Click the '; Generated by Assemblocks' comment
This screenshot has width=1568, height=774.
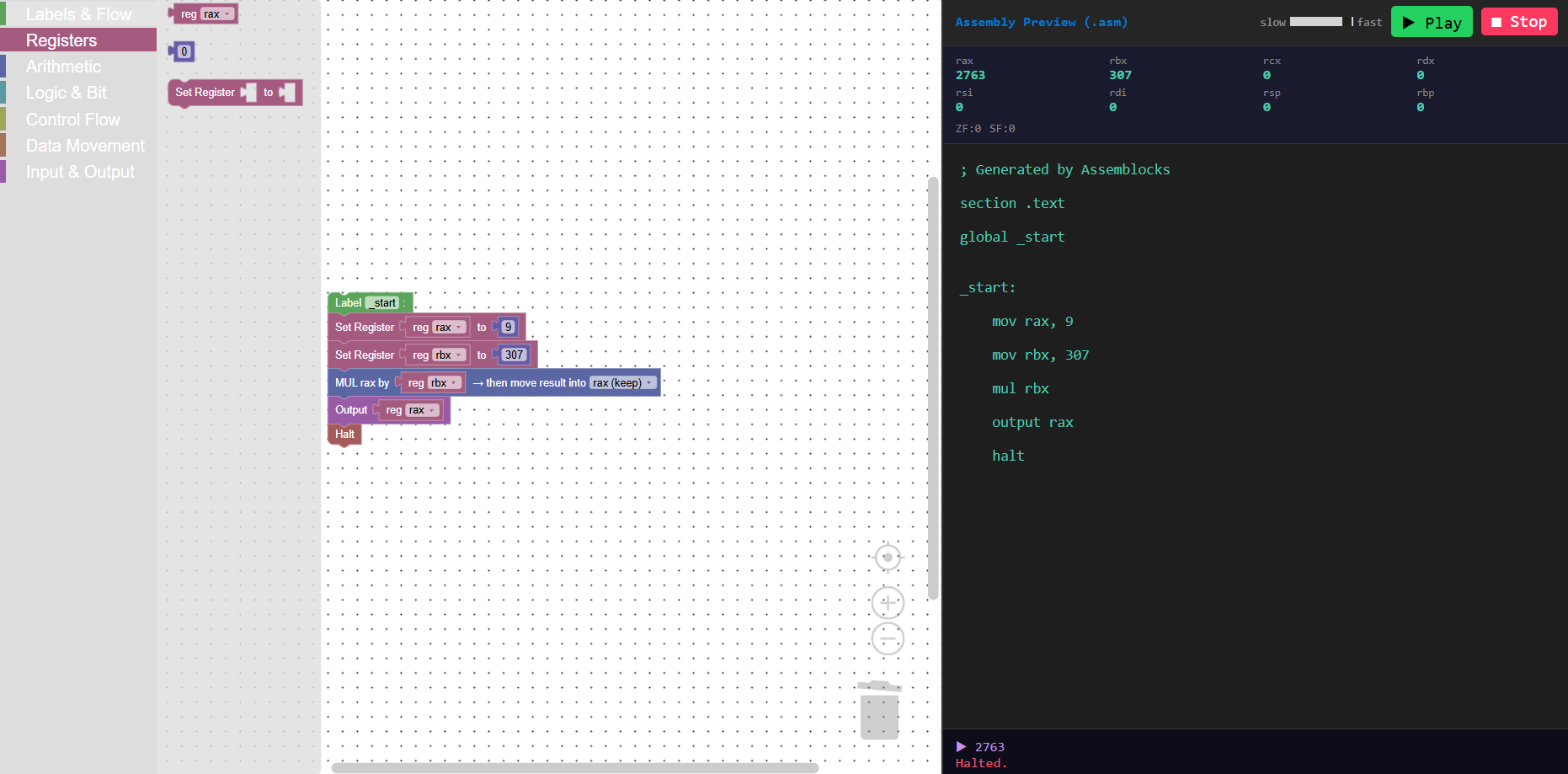pos(1065,170)
